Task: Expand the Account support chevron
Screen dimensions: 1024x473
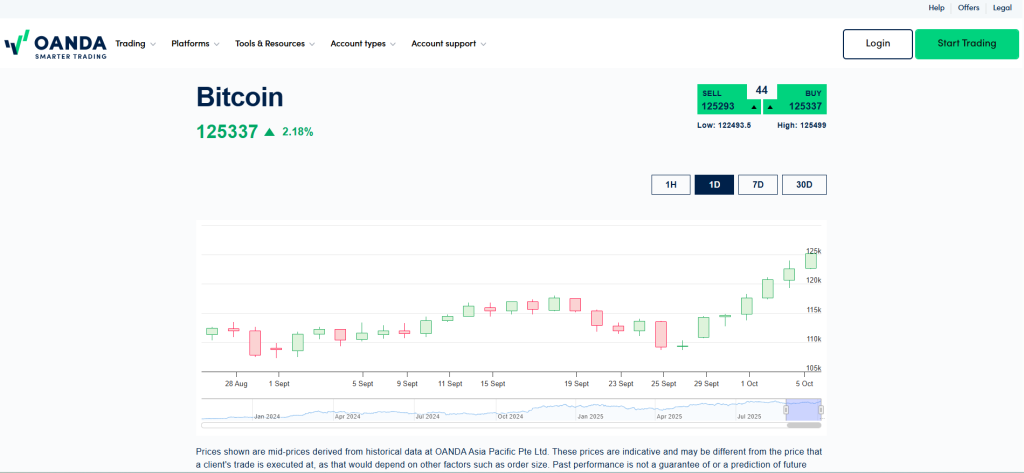Action: [x=483, y=44]
